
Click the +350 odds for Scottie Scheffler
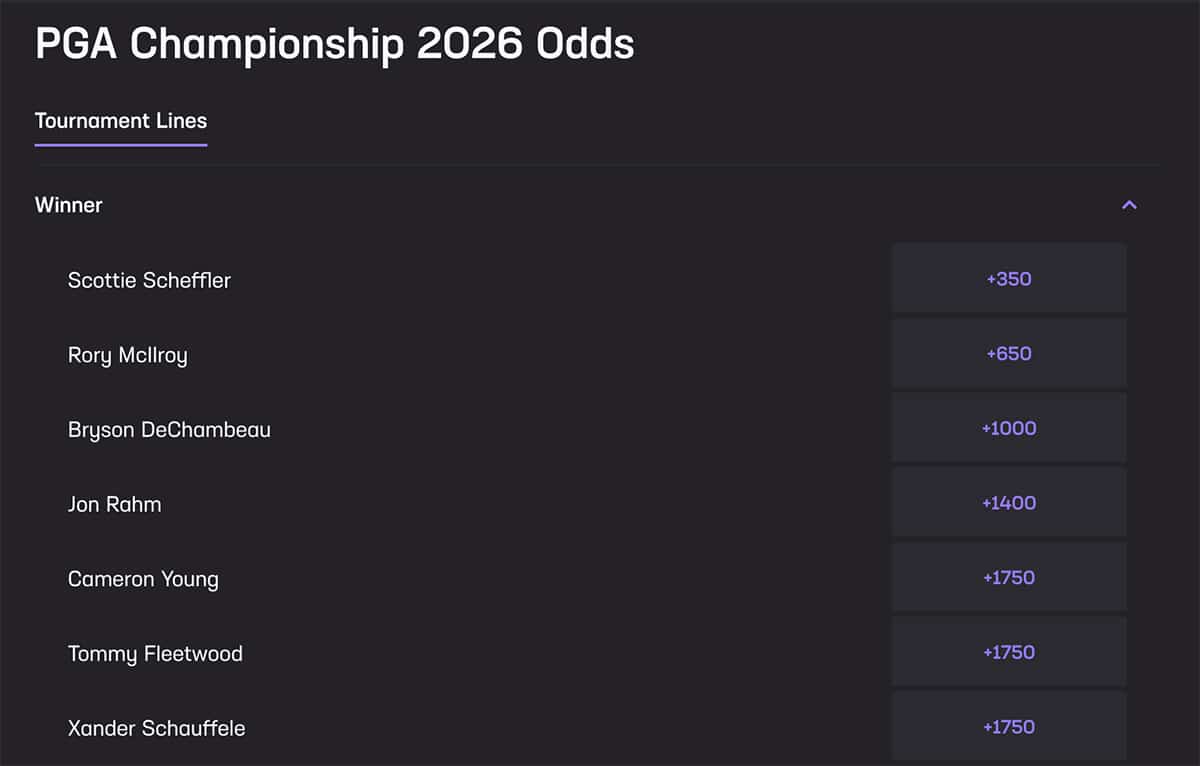pyautogui.click(x=1008, y=278)
